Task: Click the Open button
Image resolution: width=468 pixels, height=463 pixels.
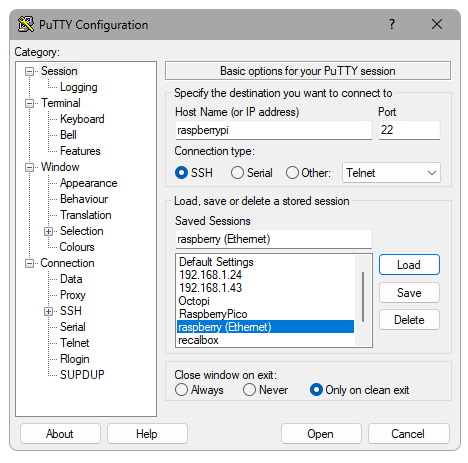Action: click(x=321, y=434)
